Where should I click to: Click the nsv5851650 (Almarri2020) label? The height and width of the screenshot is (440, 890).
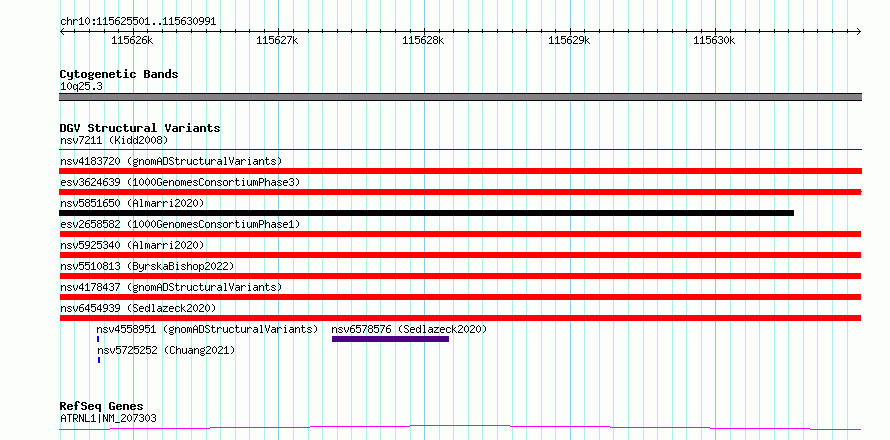(132, 203)
